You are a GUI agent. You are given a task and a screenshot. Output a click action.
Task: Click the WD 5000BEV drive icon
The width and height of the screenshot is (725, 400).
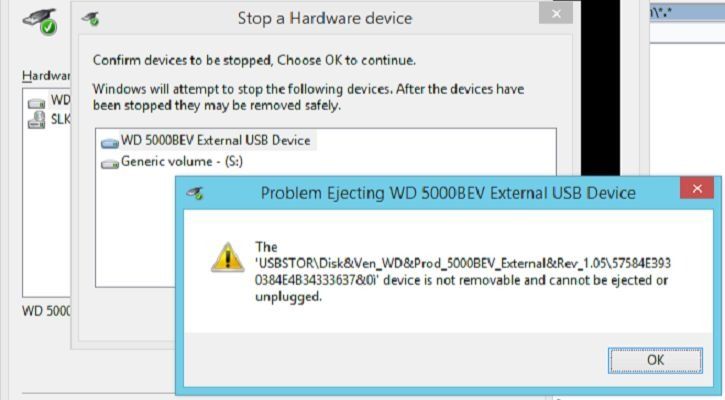pos(110,143)
